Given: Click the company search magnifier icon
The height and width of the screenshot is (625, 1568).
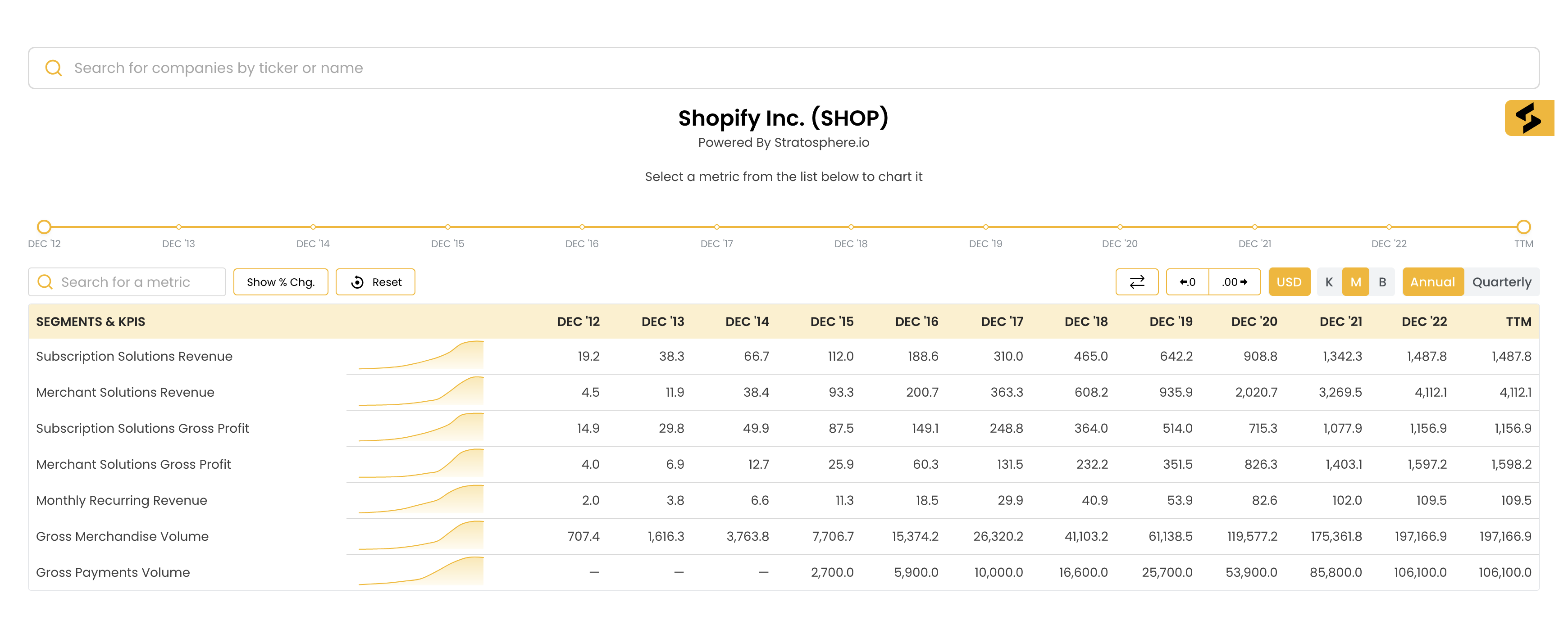Looking at the screenshot, I should [x=54, y=68].
